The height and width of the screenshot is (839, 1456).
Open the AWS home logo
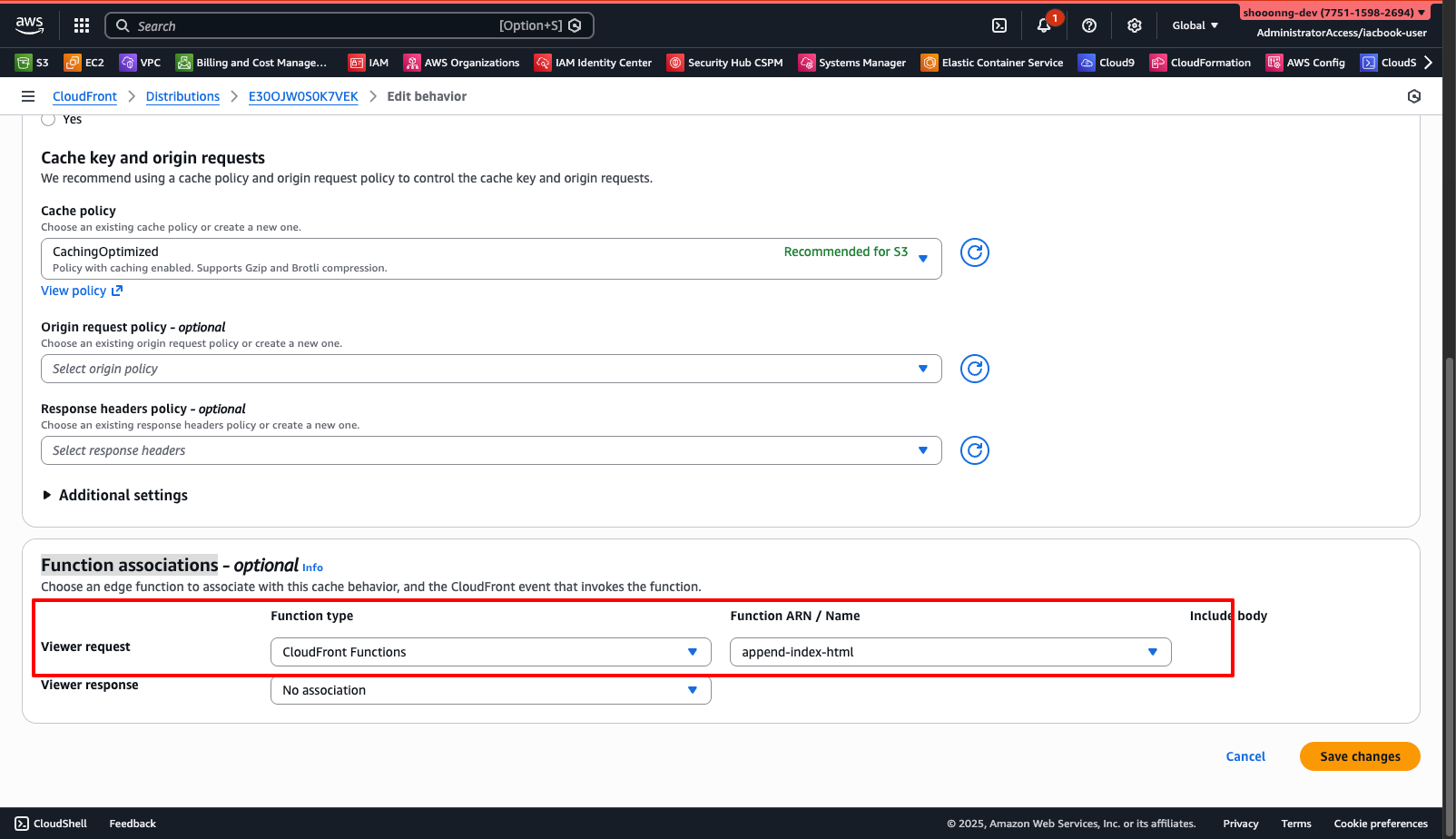coord(29,25)
